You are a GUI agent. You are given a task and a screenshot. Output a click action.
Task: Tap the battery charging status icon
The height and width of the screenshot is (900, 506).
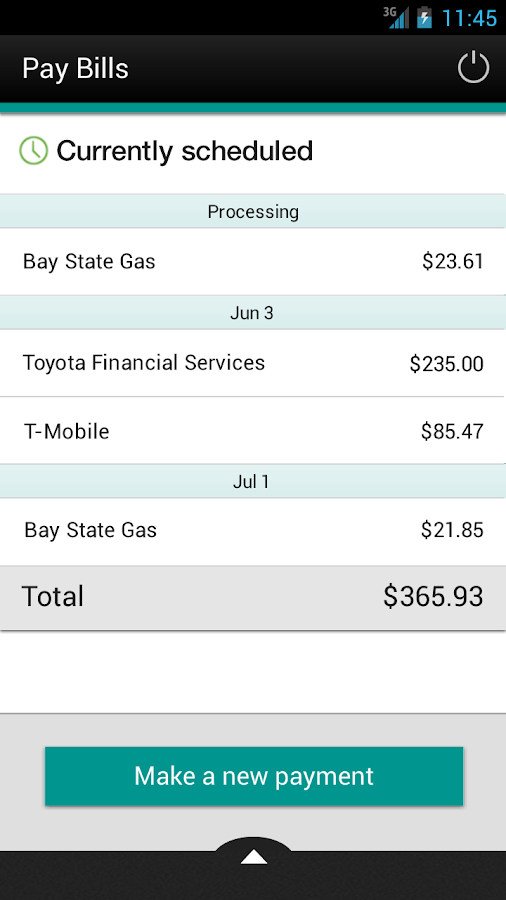point(424,17)
